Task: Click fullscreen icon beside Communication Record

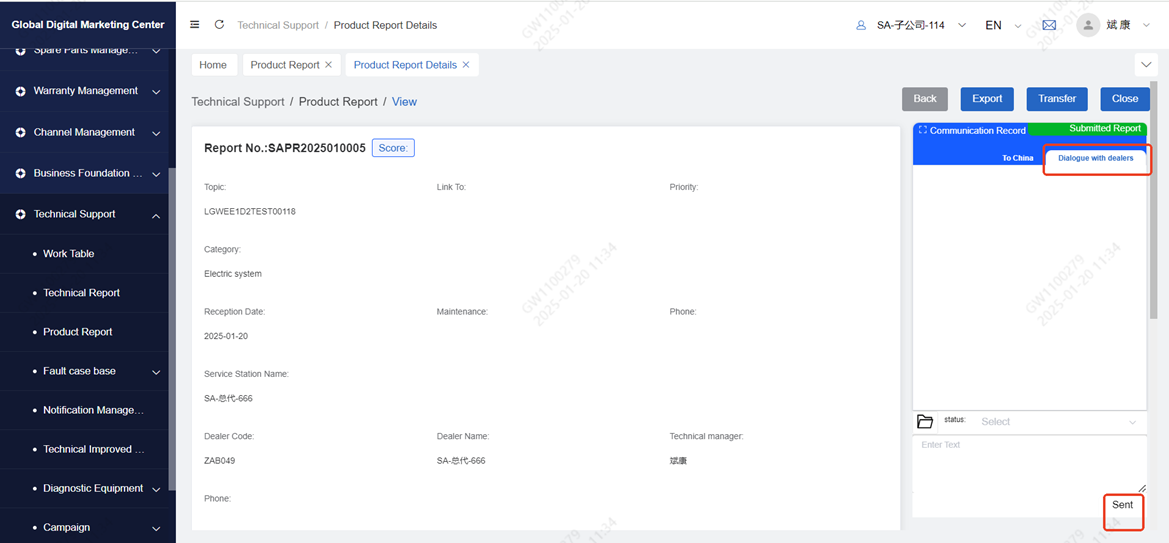Action: 922,130
